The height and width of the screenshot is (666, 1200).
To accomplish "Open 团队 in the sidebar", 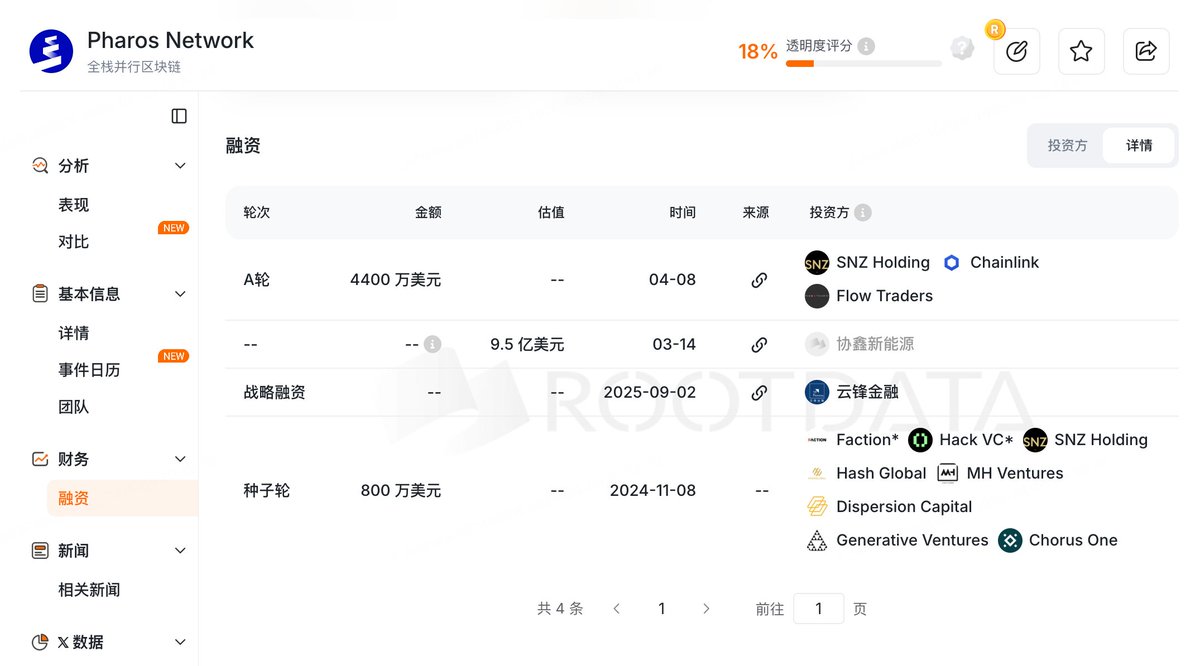I will coord(74,407).
